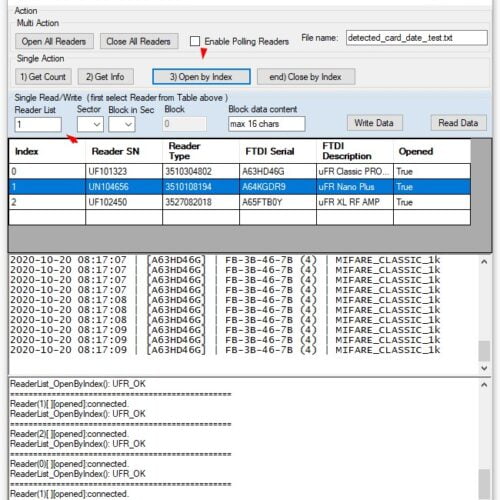This screenshot has width=500, height=500.
Task: Select reader row UF101323
Action: 240,171
